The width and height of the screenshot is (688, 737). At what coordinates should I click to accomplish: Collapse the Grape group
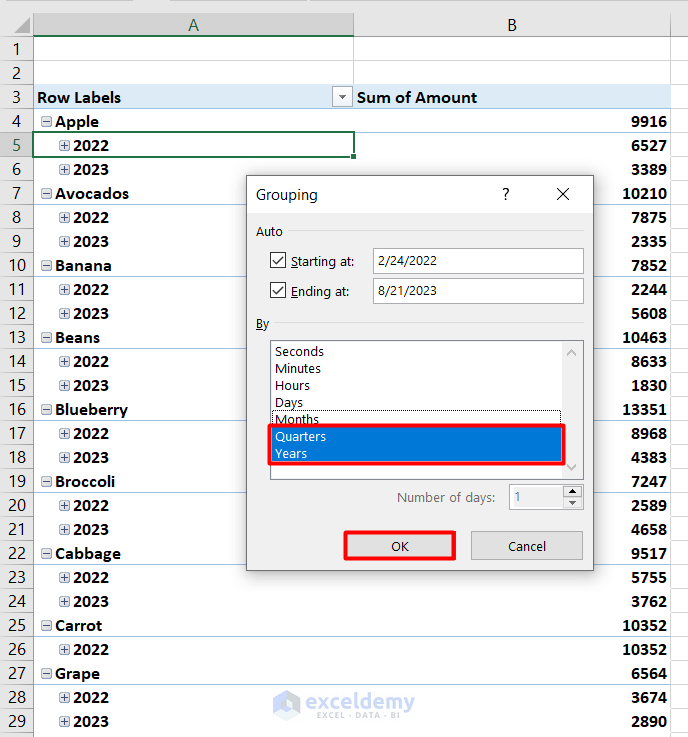[46, 674]
